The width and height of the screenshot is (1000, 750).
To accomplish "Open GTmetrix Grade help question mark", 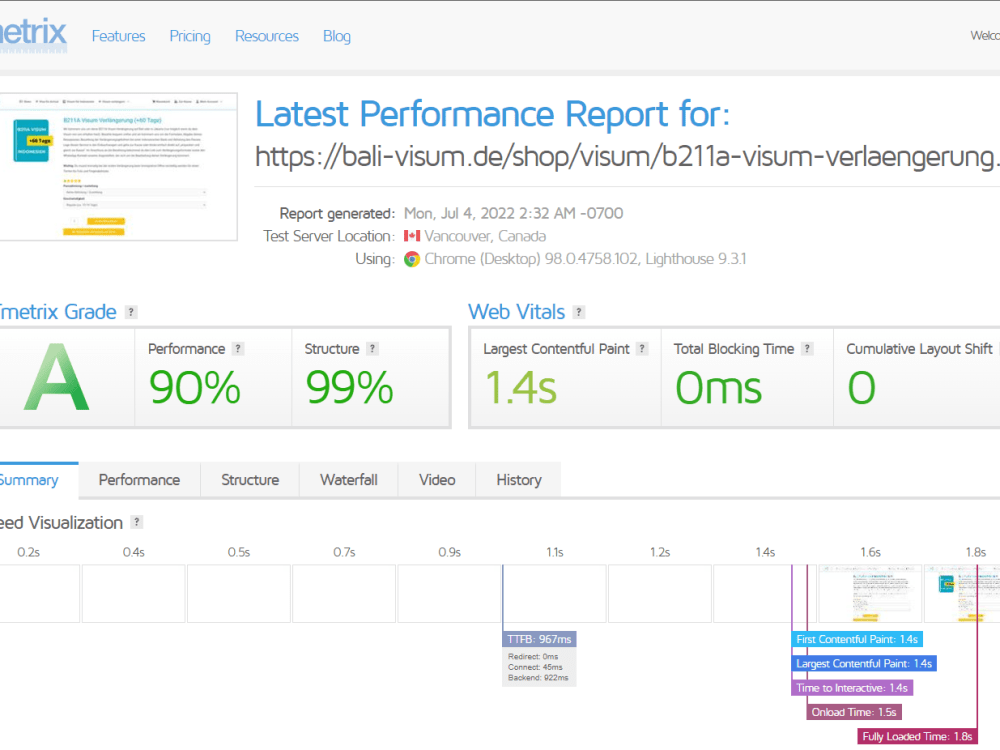I will pos(131,312).
